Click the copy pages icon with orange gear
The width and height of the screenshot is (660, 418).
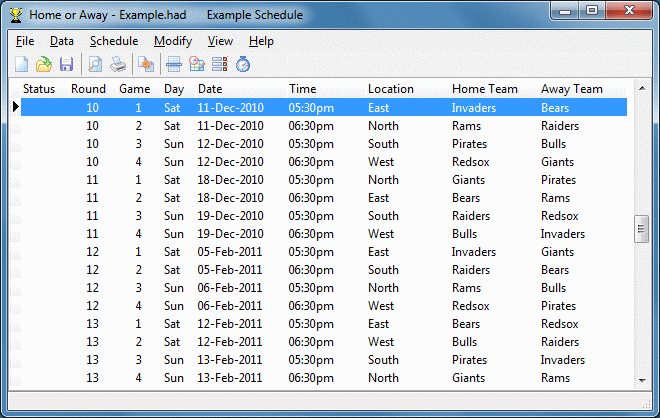tap(146, 64)
